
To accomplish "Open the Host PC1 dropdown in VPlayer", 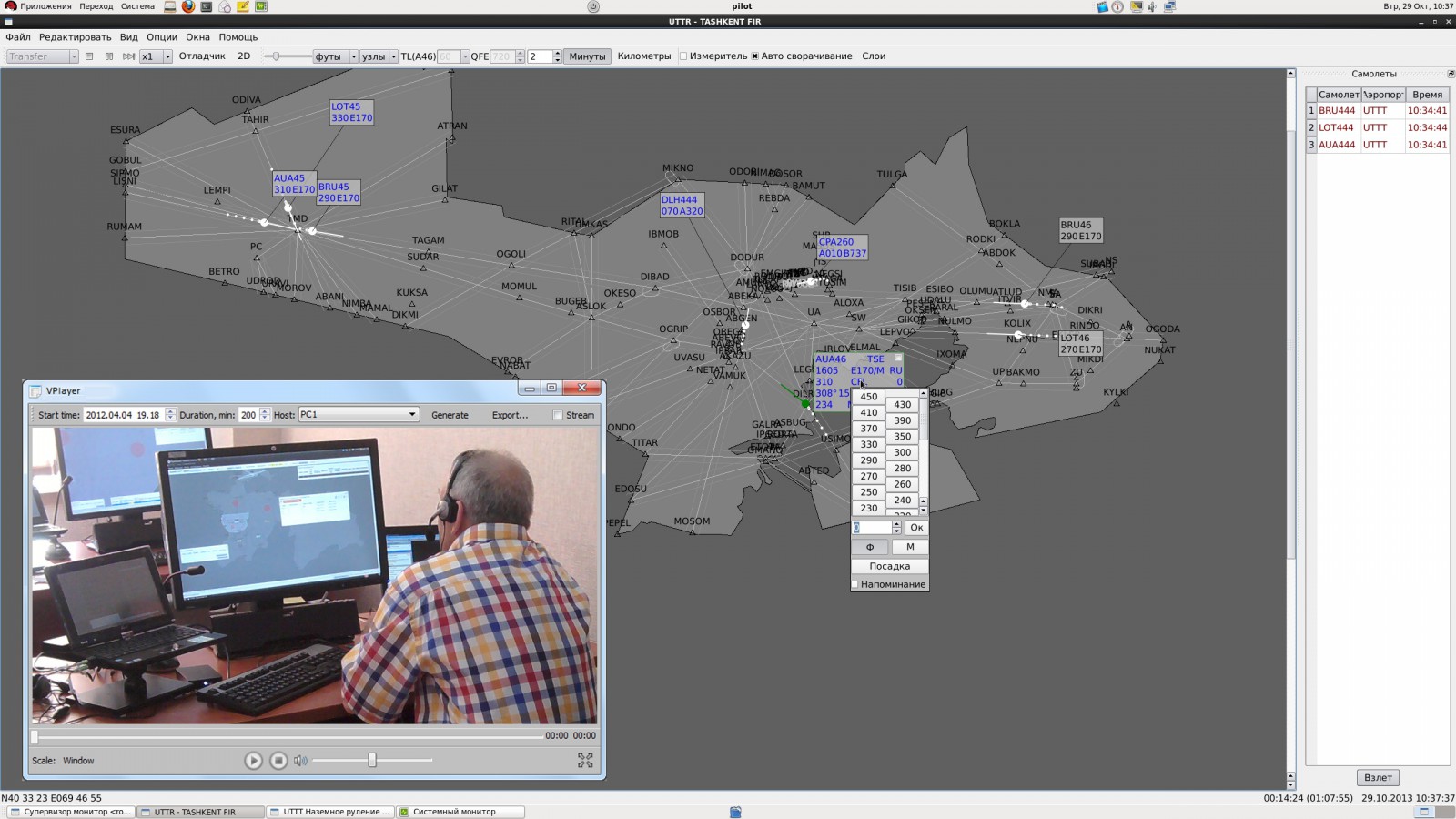I will [x=359, y=415].
